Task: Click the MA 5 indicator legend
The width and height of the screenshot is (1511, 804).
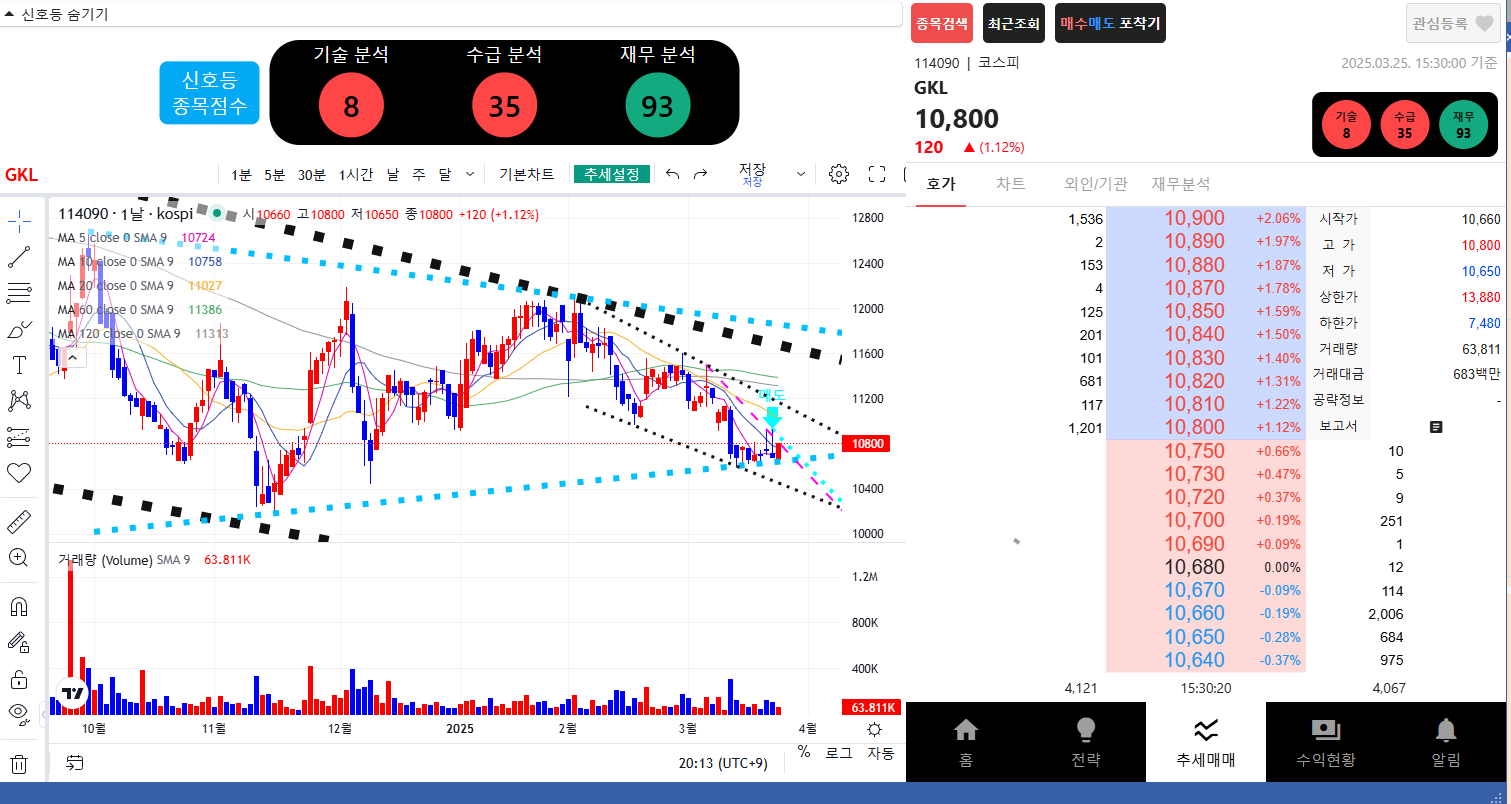Action: click(x=136, y=237)
